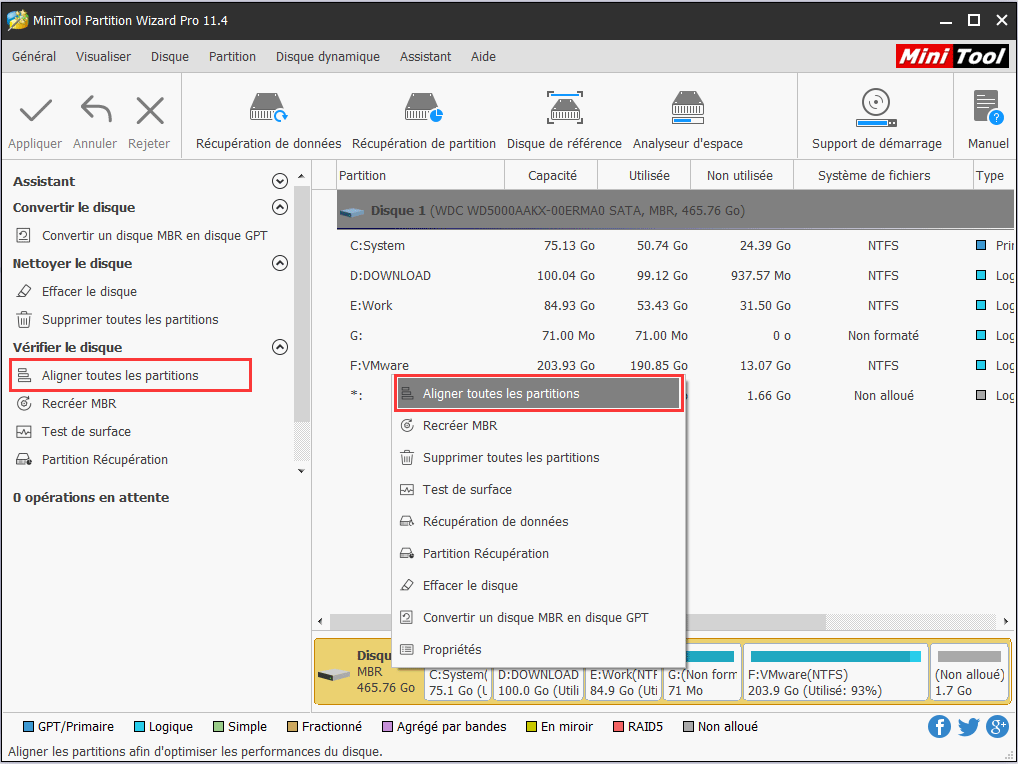Open the Facebook share icon
The height and width of the screenshot is (764, 1018).
pos(939,726)
